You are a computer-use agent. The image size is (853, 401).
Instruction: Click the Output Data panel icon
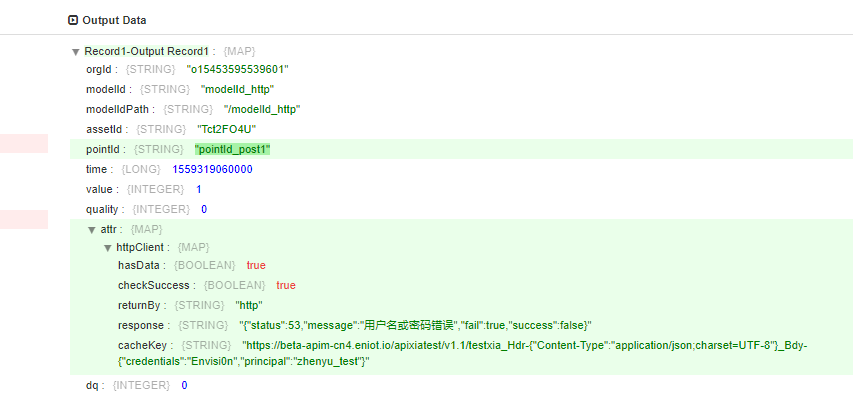click(72, 20)
